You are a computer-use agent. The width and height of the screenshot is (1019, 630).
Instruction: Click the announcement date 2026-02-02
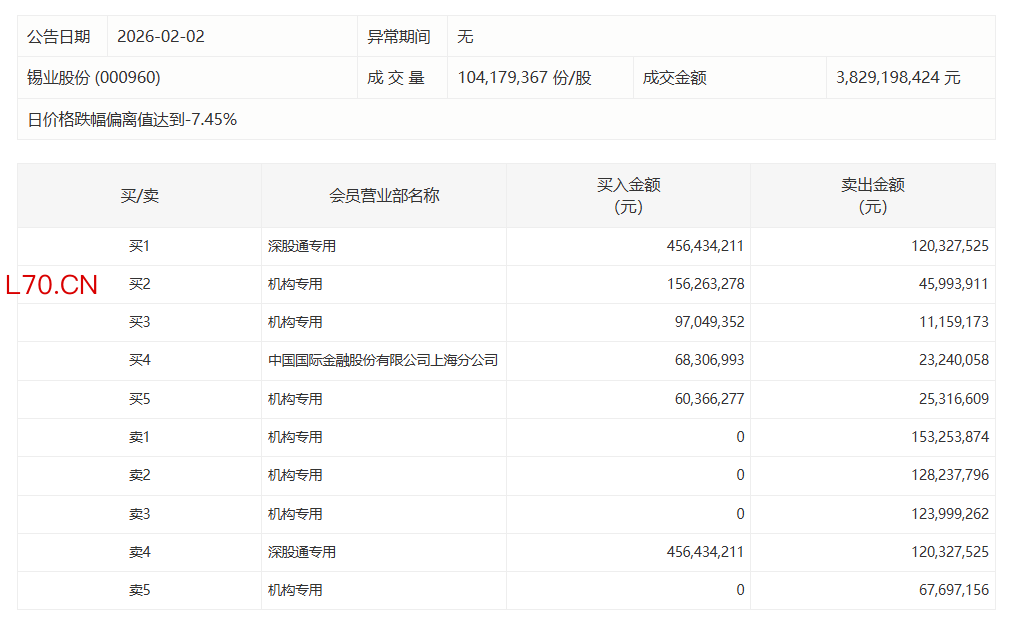pyautogui.click(x=160, y=36)
